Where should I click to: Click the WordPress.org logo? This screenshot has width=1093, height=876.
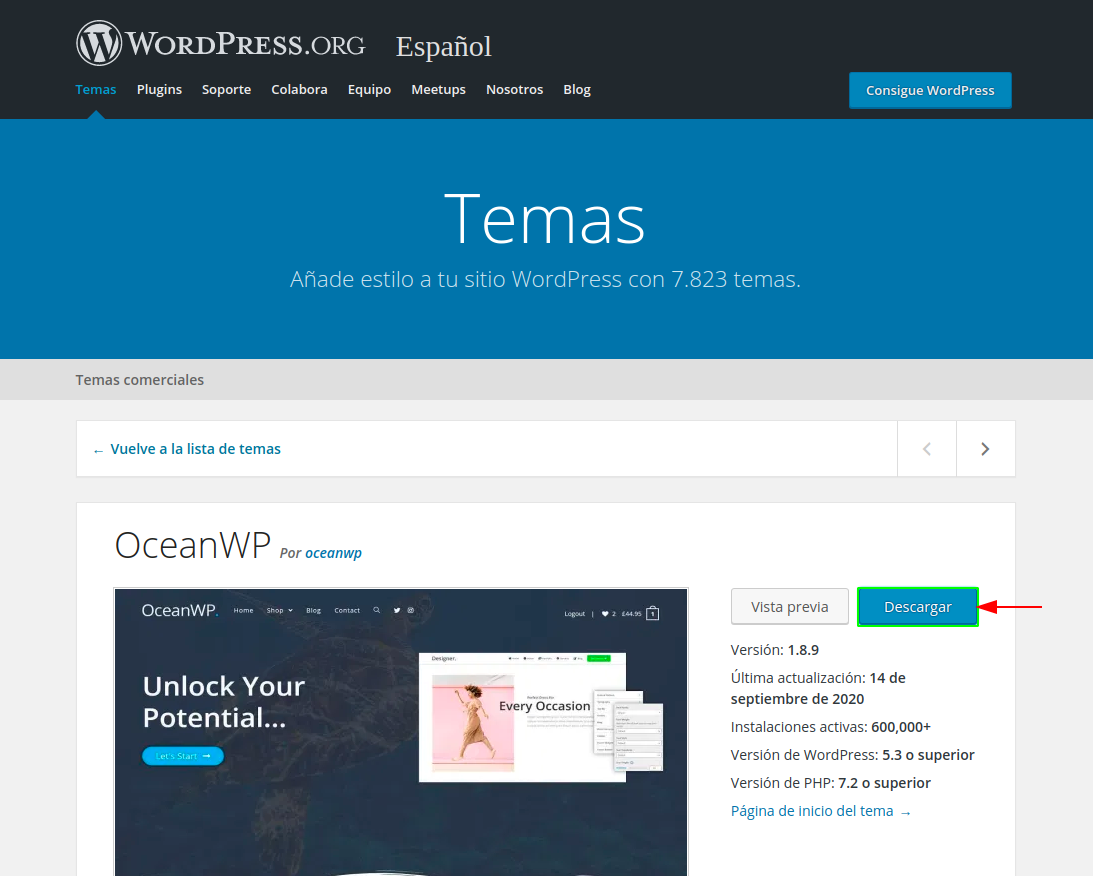tap(220, 43)
